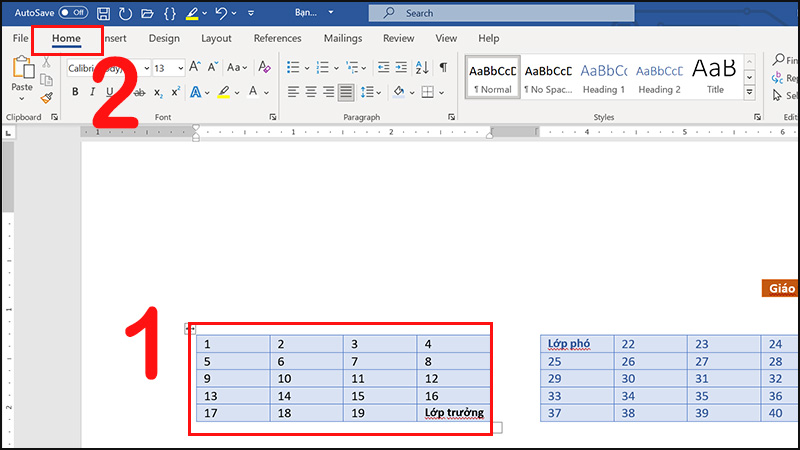Apply justify text alignment
Image resolution: width=800 pixels, height=450 pixels.
[x=345, y=92]
